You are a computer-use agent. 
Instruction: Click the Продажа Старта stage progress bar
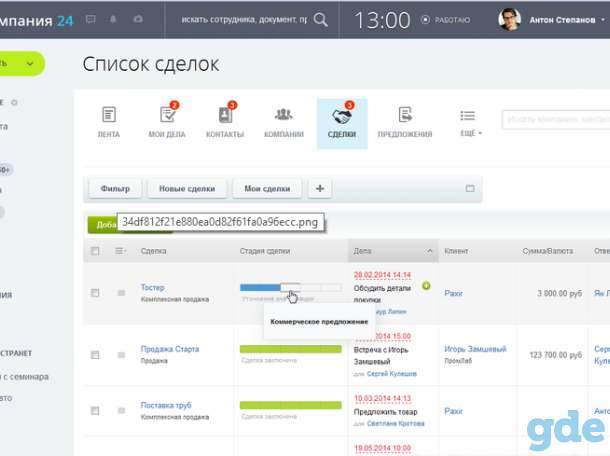(x=291, y=349)
